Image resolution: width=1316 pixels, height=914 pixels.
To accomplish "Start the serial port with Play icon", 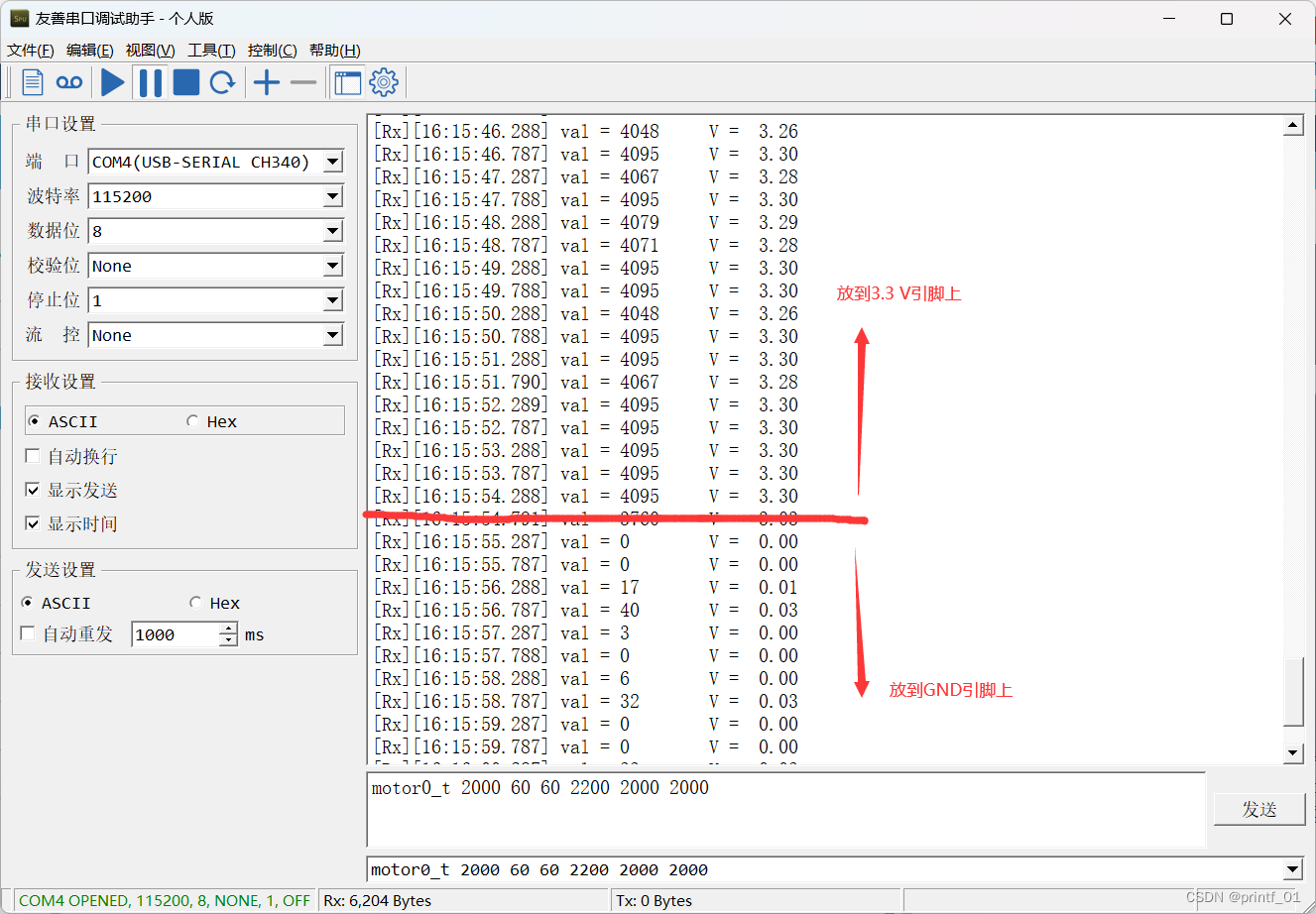I will [x=113, y=83].
